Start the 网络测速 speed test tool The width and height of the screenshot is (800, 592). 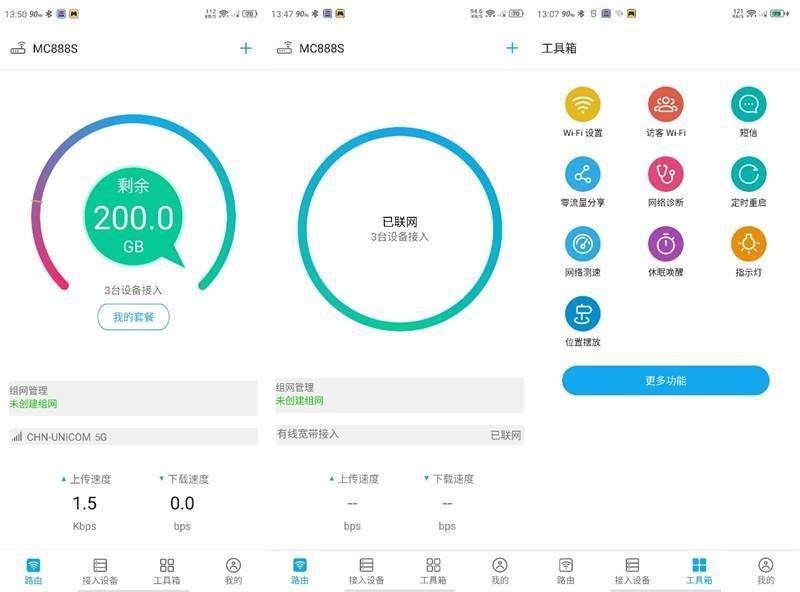pos(582,244)
